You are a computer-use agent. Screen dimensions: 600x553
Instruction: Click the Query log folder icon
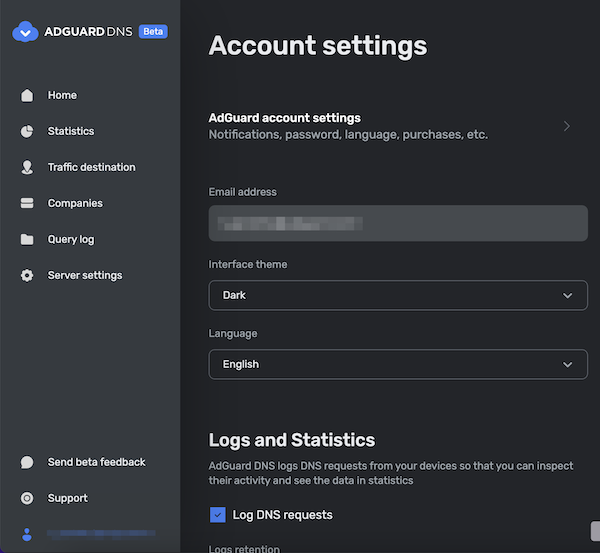[27, 240]
